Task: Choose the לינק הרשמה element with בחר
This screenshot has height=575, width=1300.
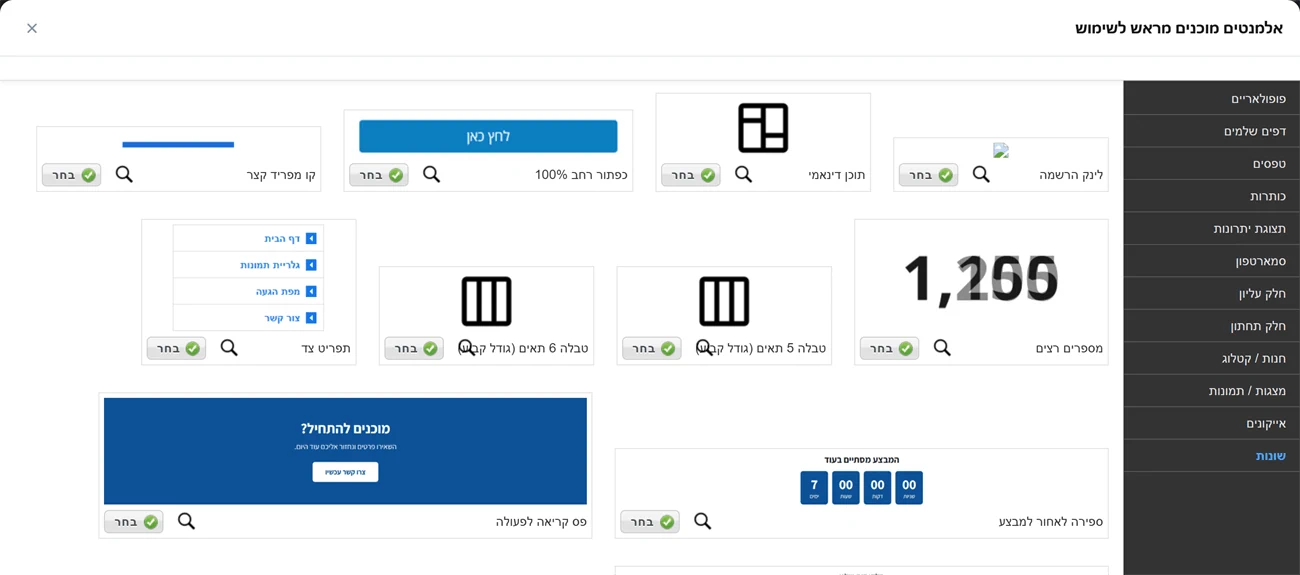Action: (x=928, y=175)
